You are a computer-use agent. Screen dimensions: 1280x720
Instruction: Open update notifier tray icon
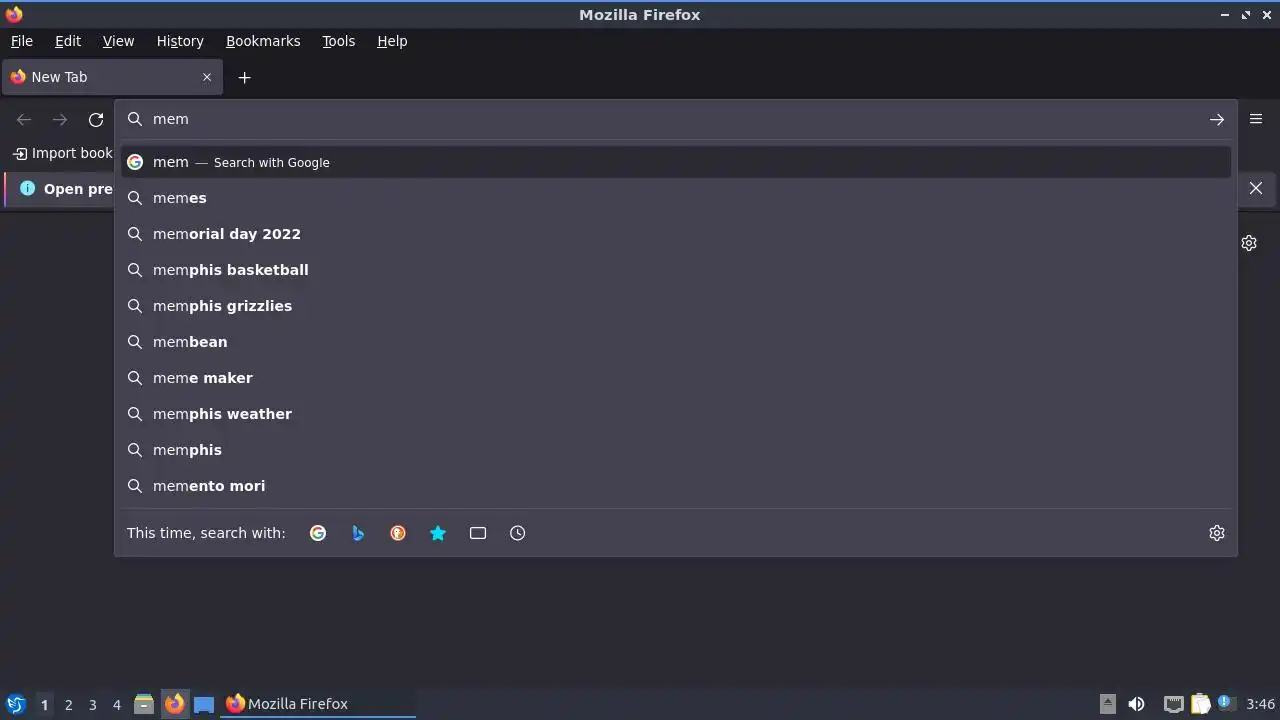click(x=1225, y=703)
